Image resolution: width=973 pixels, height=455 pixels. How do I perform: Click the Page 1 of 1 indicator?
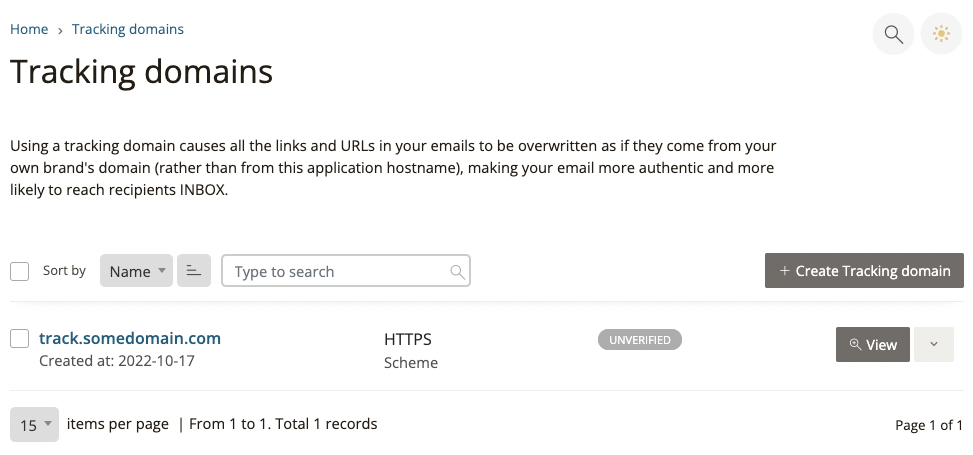pyautogui.click(x=928, y=425)
